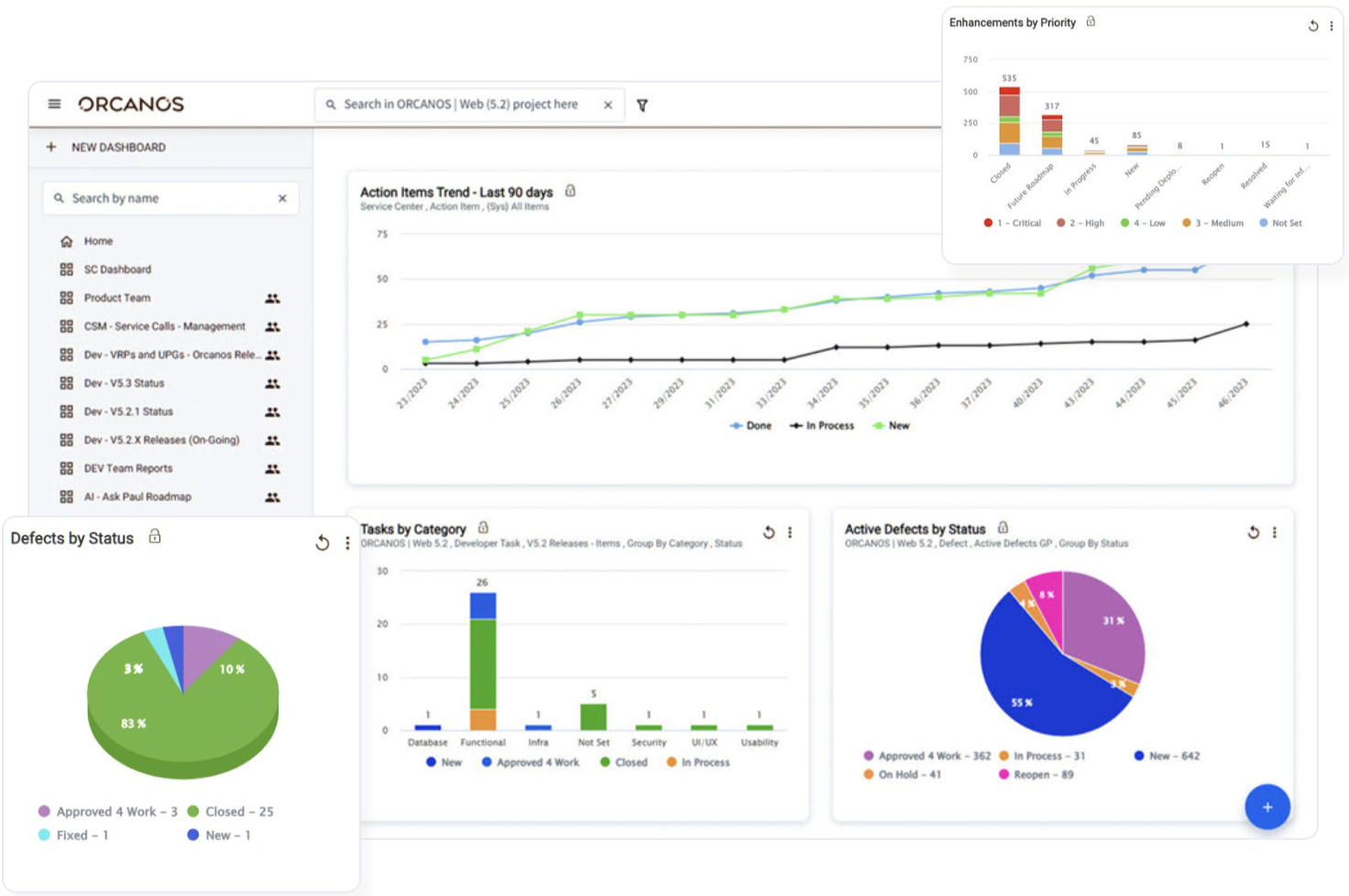Screen dimensions: 1349x896
Task: Click the team sharing icon beside Product Team
Action: click(273, 297)
